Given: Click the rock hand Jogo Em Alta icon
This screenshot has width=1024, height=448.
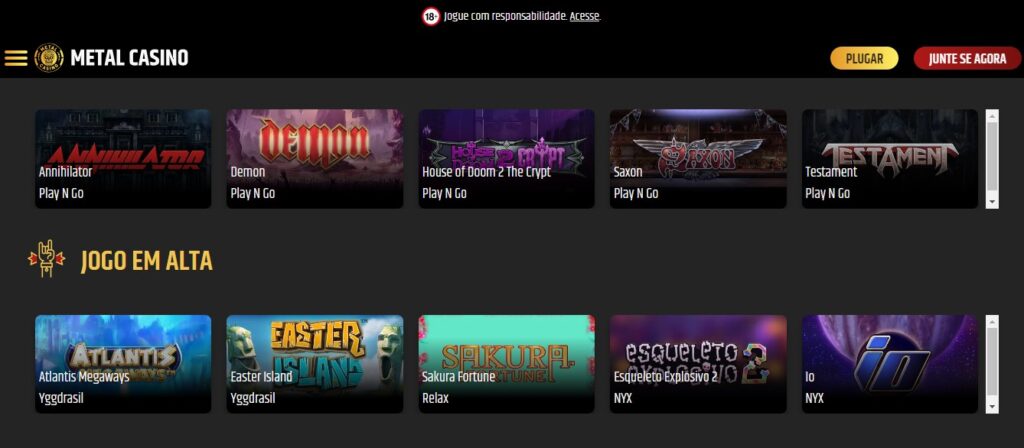Looking at the screenshot, I should [x=46, y=259].
